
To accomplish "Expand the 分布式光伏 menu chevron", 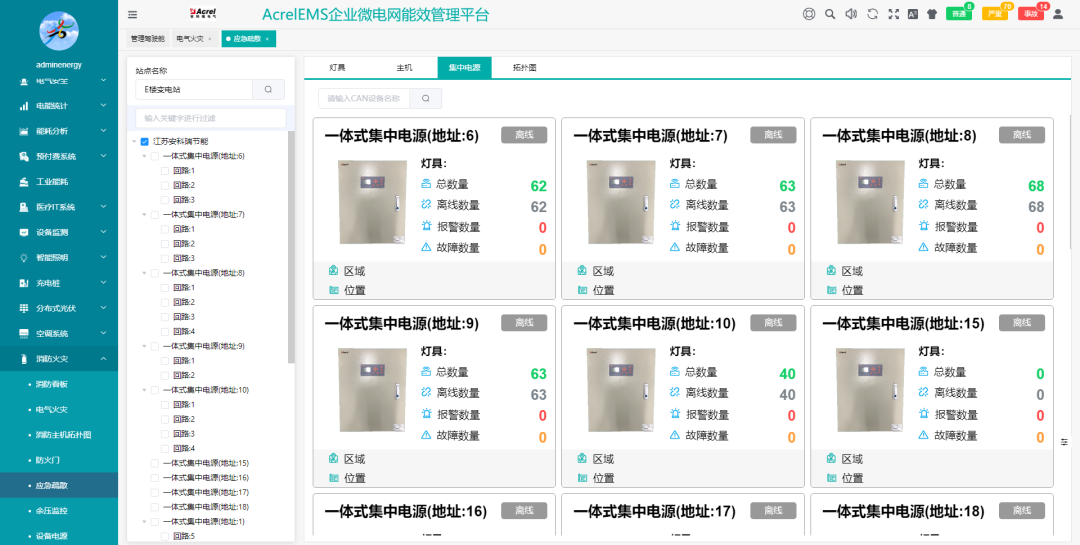I will click(x=103, y=308).
